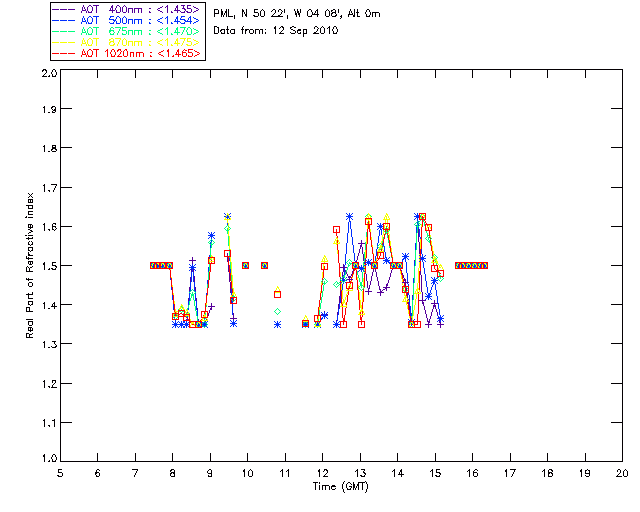640x512 pixels.
Task: Click the 'Real Part of Refractive Index' axis label
Action: click(x=31, y=264)
